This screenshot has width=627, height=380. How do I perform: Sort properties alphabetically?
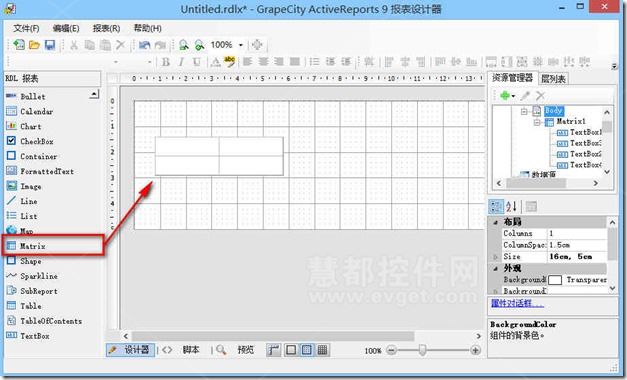tap(511, 206)
